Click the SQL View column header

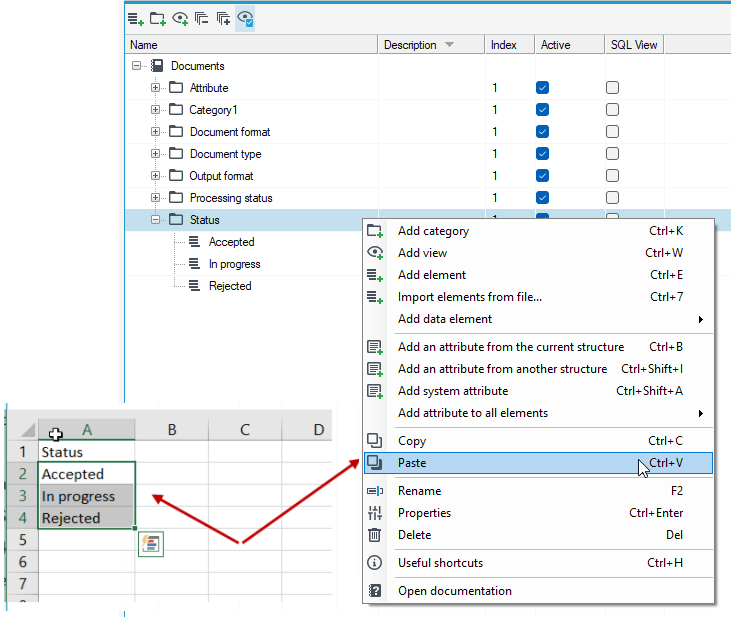click(634, 45)
